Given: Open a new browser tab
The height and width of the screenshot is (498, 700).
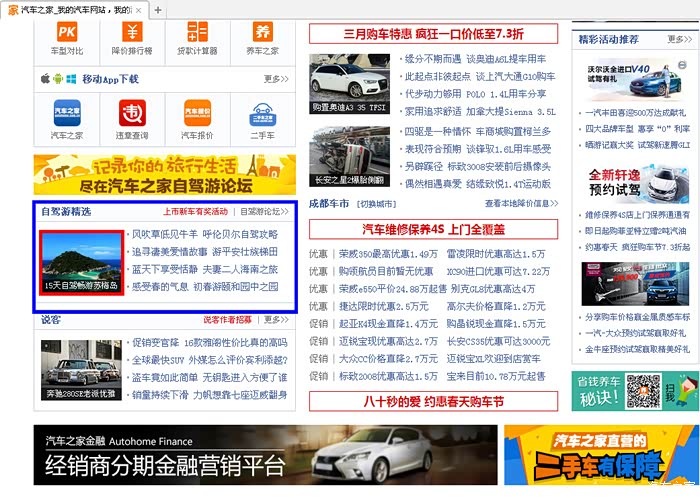Looking at the screenshot, I should pos(158,9).
